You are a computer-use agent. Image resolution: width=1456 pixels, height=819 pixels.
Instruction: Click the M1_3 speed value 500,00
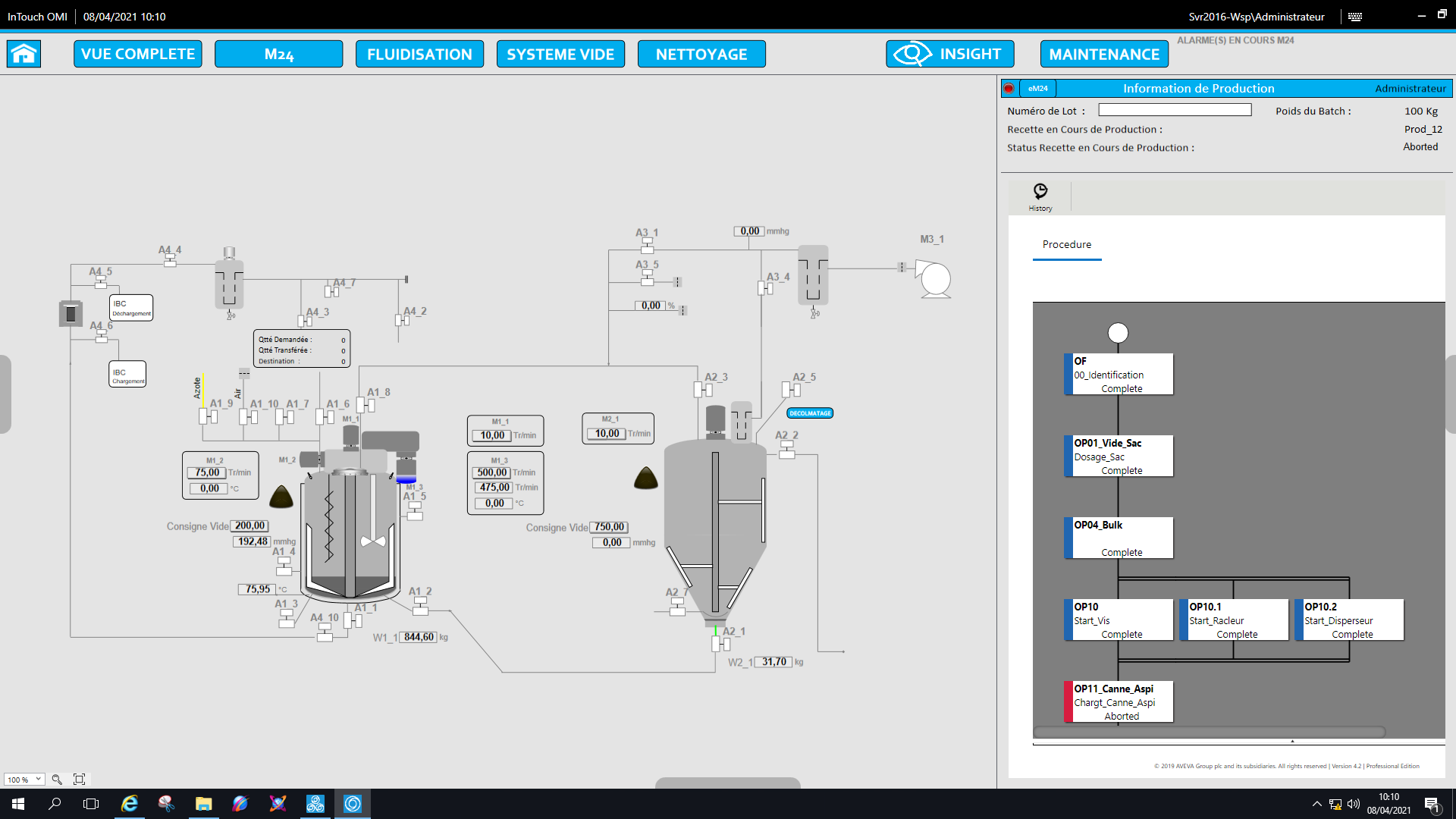tap(492, 472)
